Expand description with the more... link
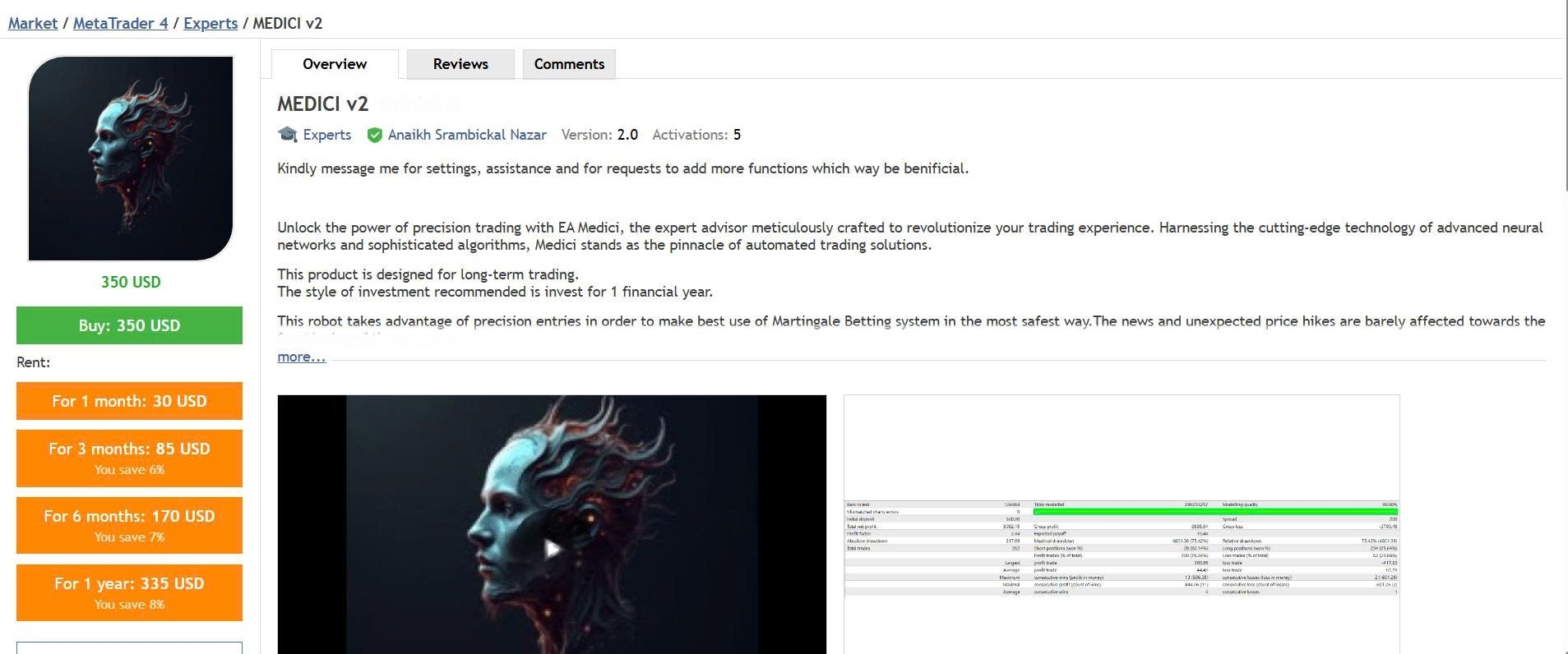Image resolution: width=1568 pixels, height=654 pixels. (x=301, y=357)
